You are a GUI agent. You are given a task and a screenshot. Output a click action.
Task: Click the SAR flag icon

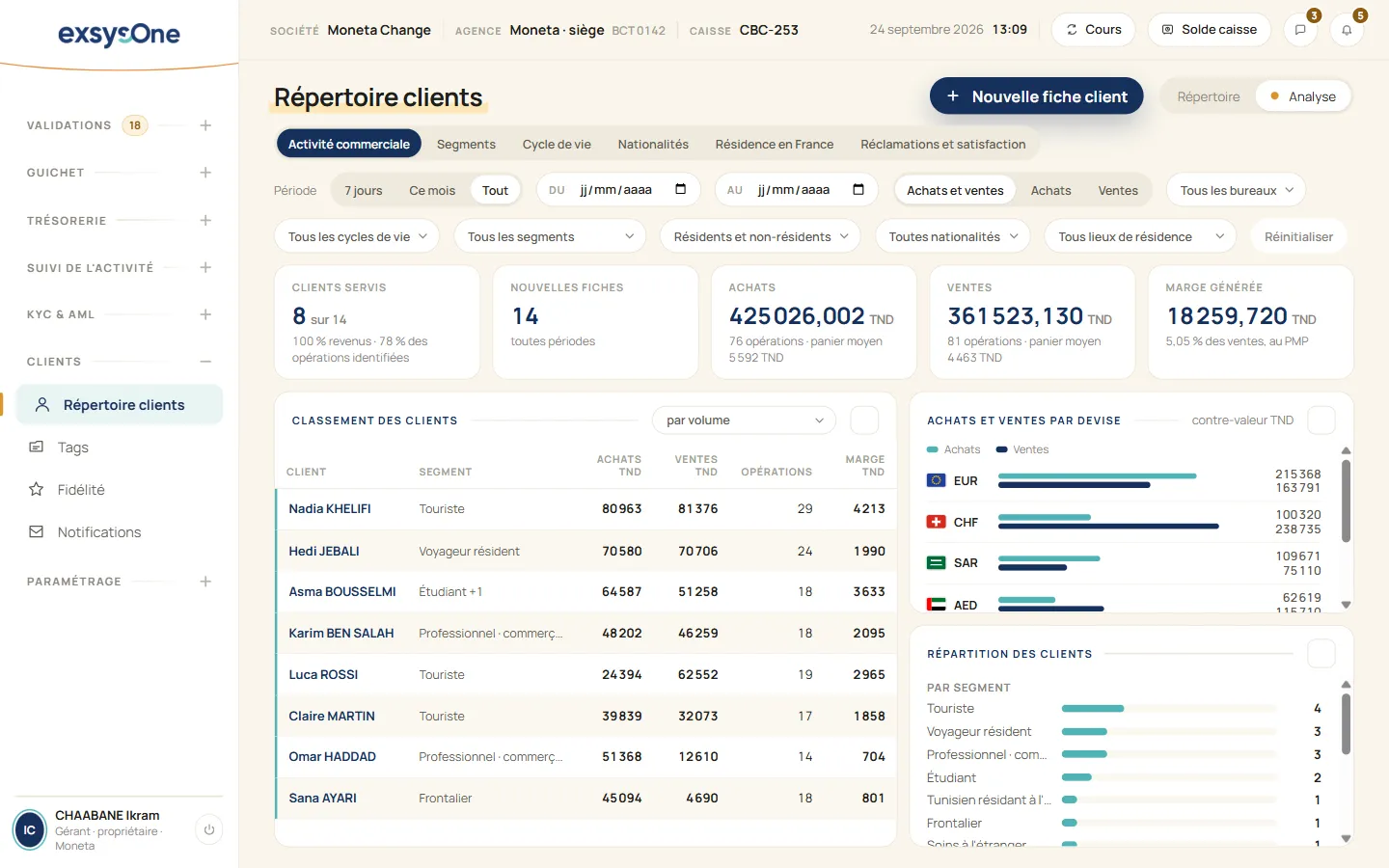click(x=936, y=563)
